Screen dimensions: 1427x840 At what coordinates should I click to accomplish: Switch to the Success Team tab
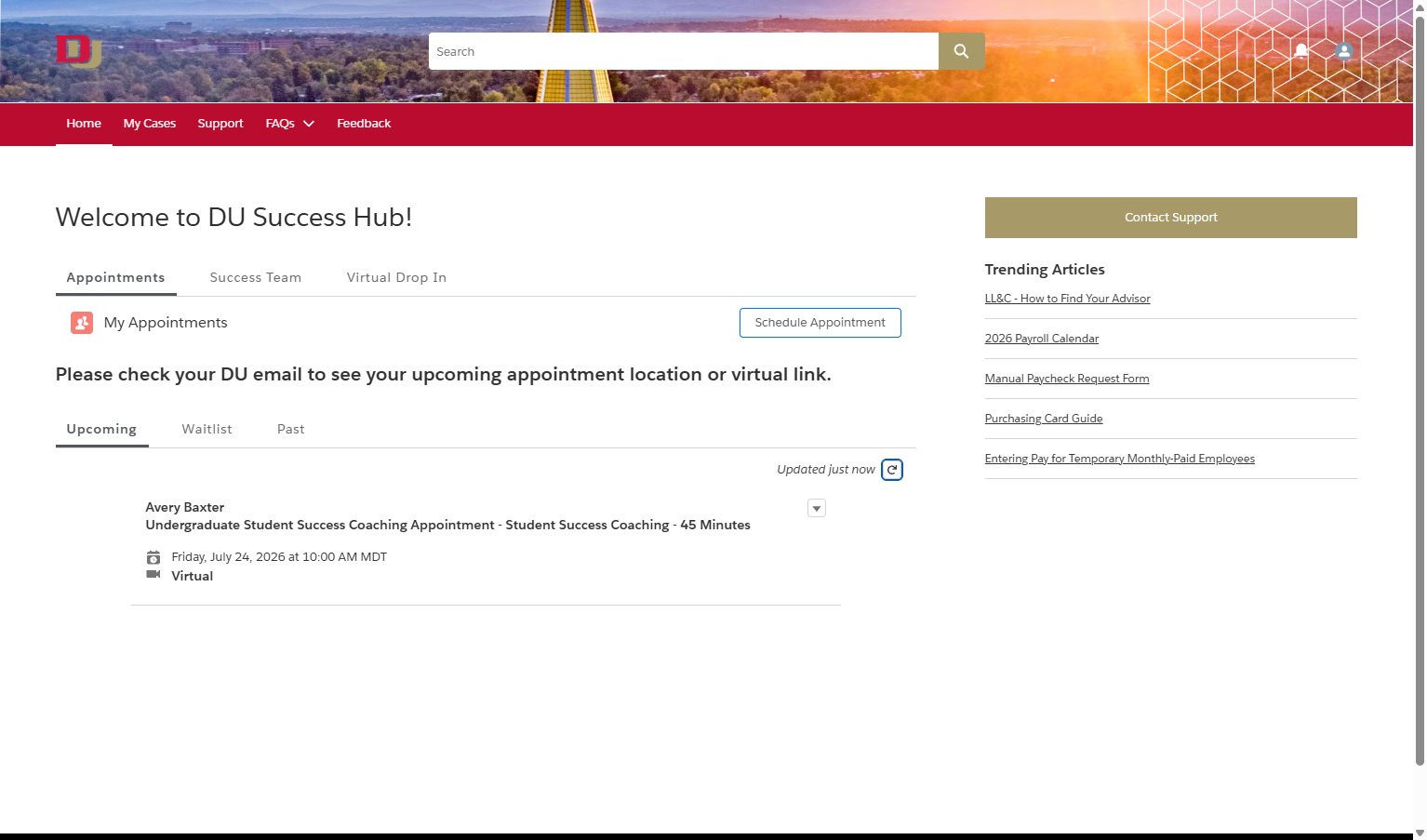pyautogui.click(x=256, y=277)
